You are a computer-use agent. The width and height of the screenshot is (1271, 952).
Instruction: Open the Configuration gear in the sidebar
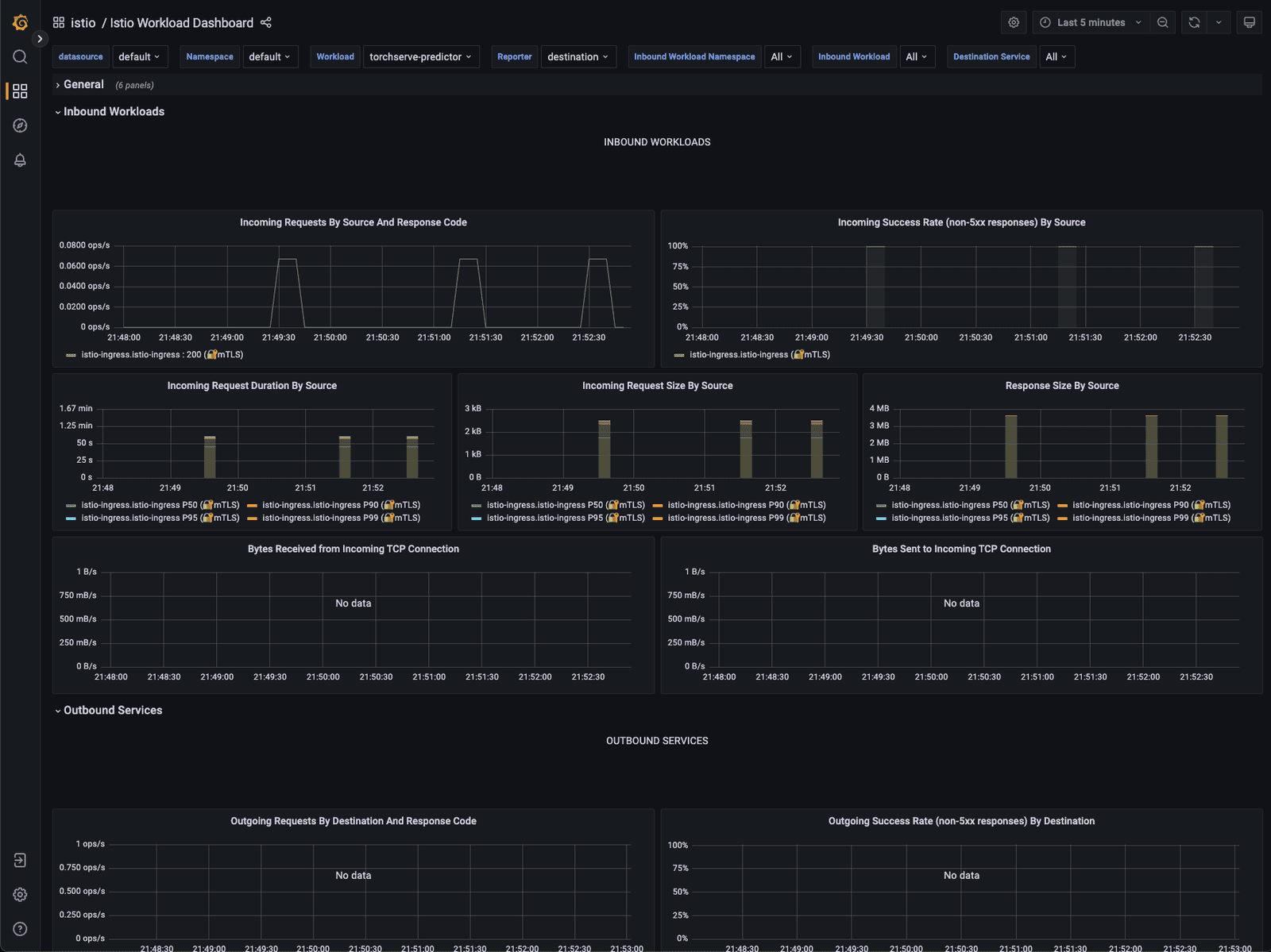(x=21, y=895)
